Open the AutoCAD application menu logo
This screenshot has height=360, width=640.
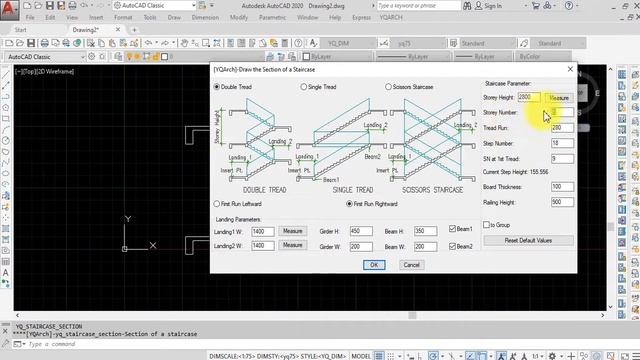click(9, 10)
